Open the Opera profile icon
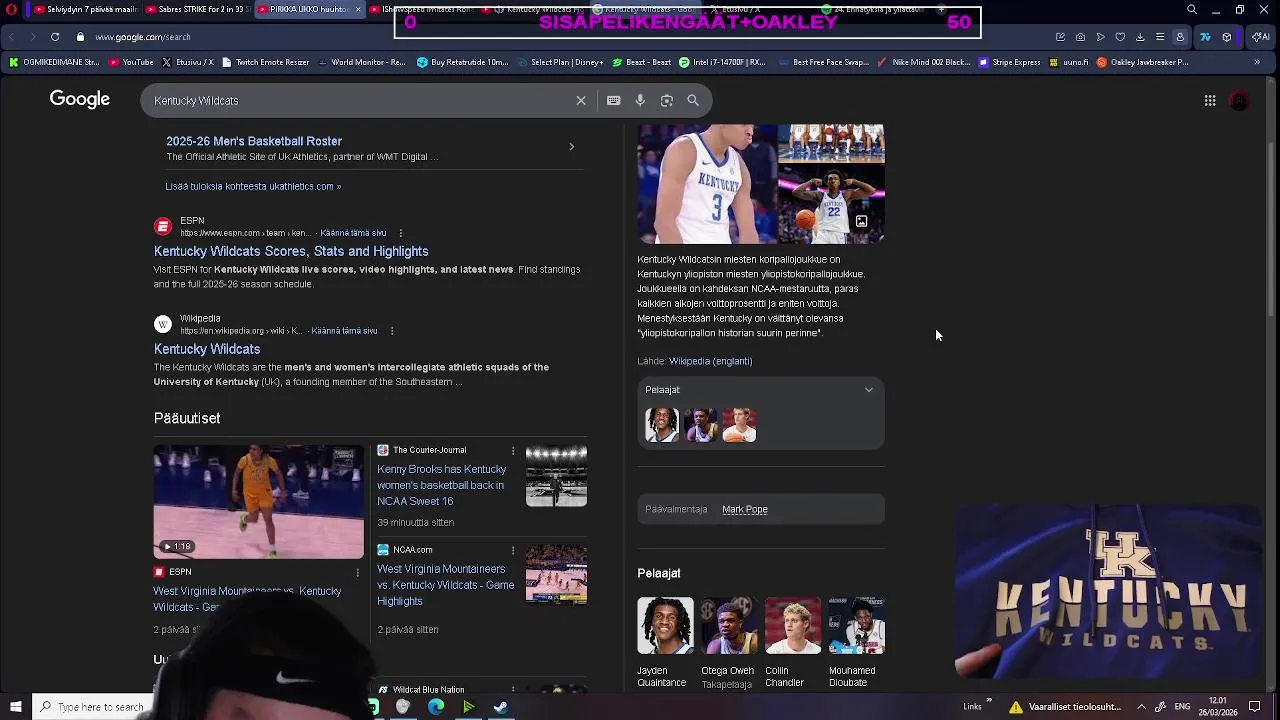1280x720 pixels. (x=1180, y=37)
